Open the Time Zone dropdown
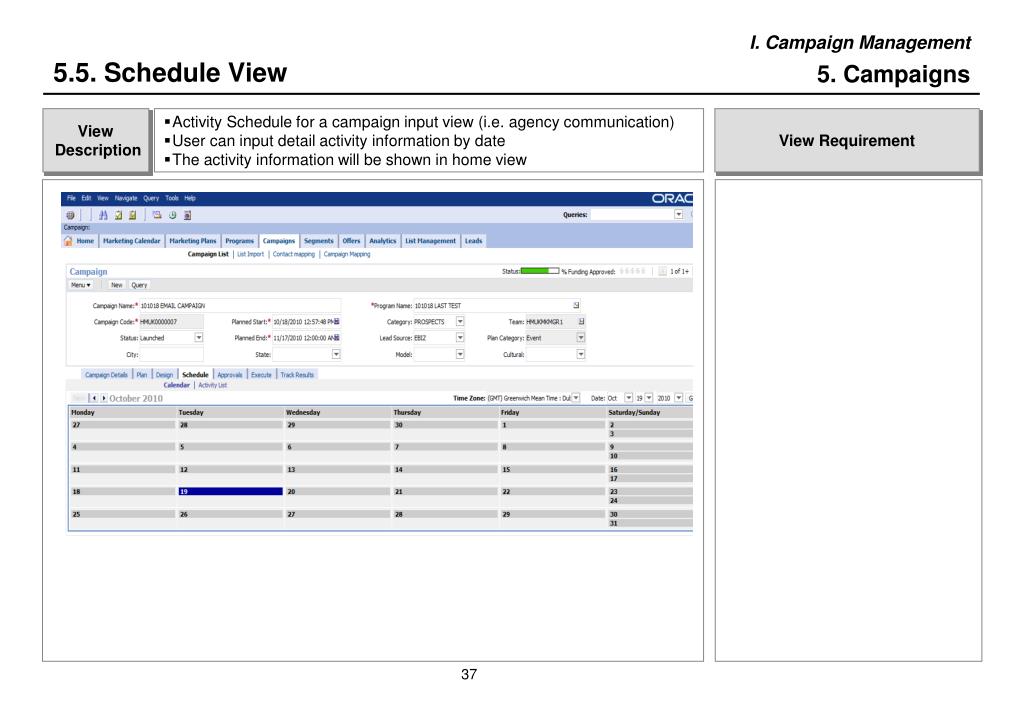 pos(575,398)
